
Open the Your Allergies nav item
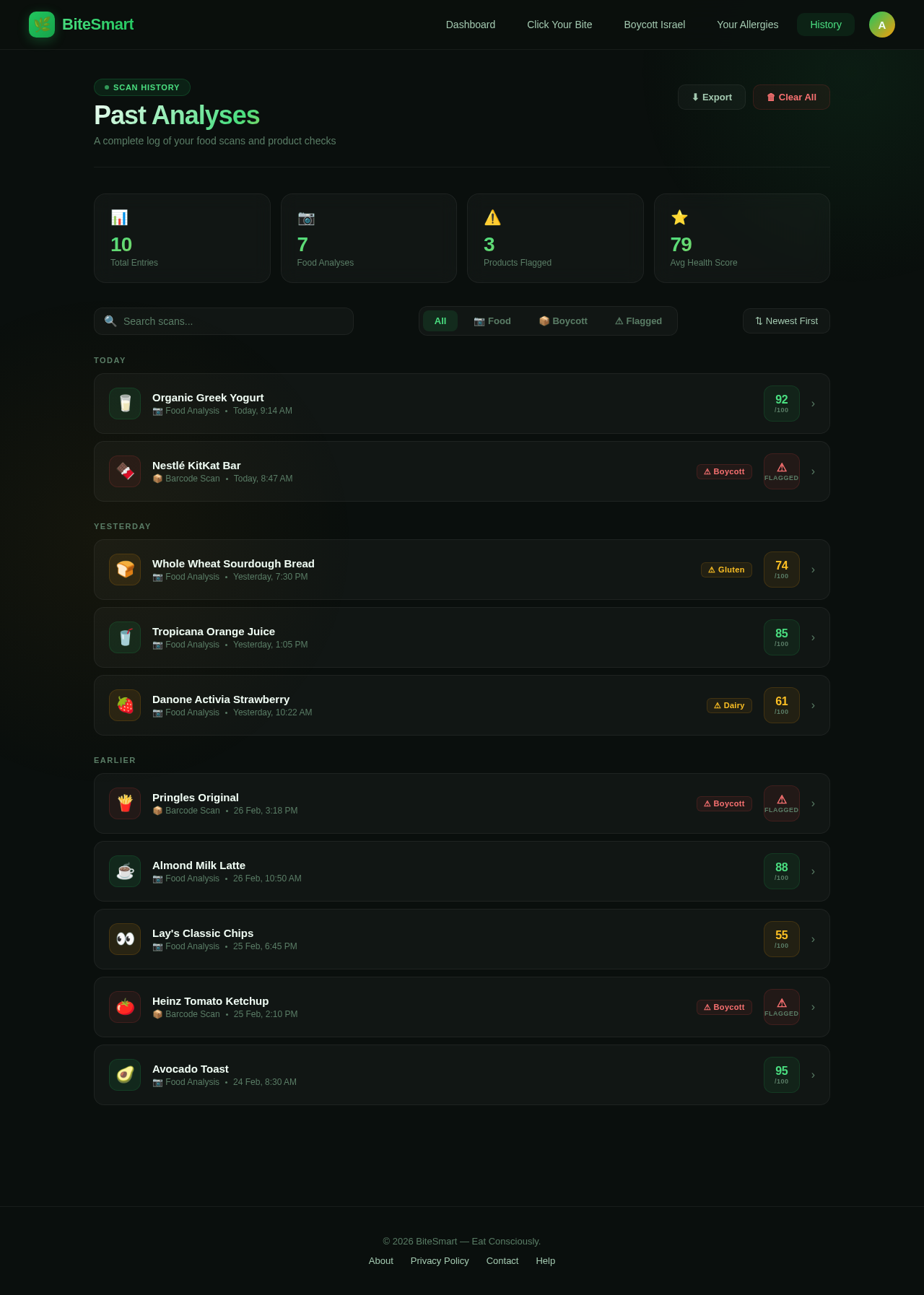[747, 25]
